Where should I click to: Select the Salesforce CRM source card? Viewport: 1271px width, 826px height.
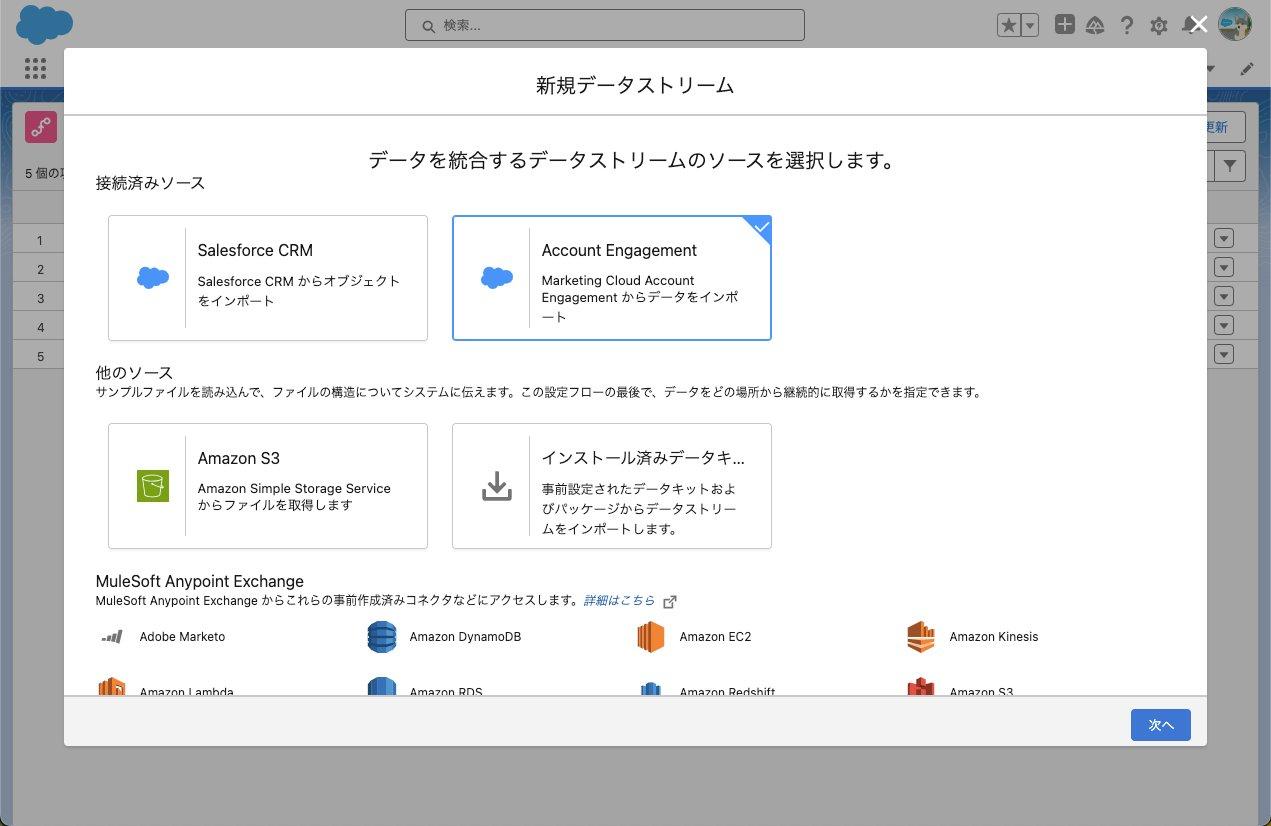[x=268, y=278]
